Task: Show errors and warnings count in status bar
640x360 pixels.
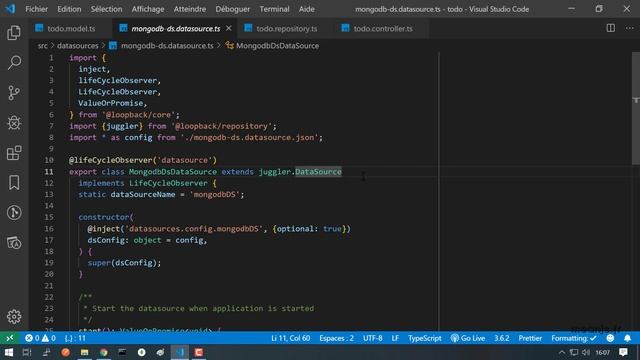Action: point(40,338)
